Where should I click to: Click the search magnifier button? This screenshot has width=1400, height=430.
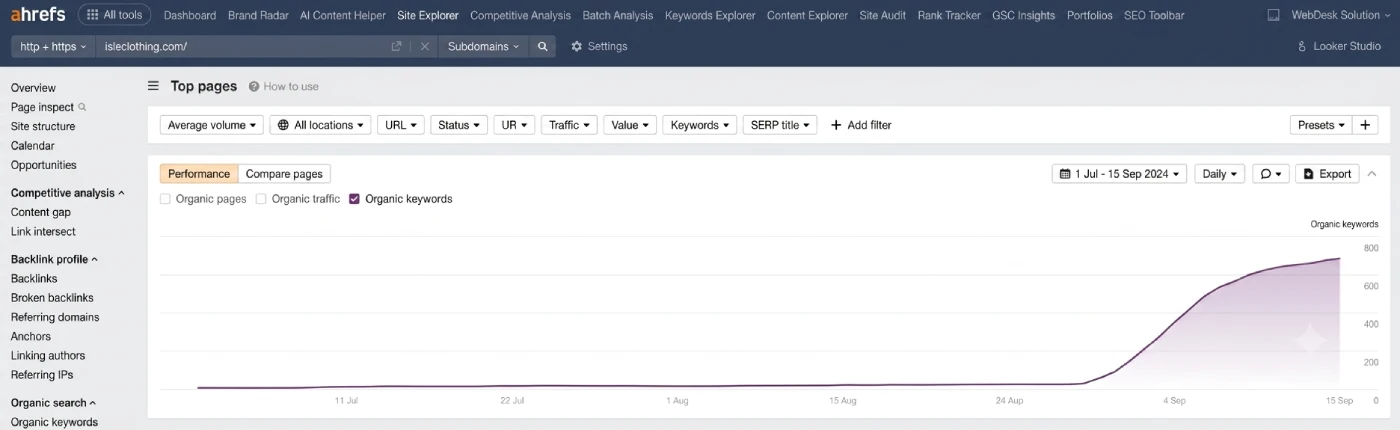point(542,46)
